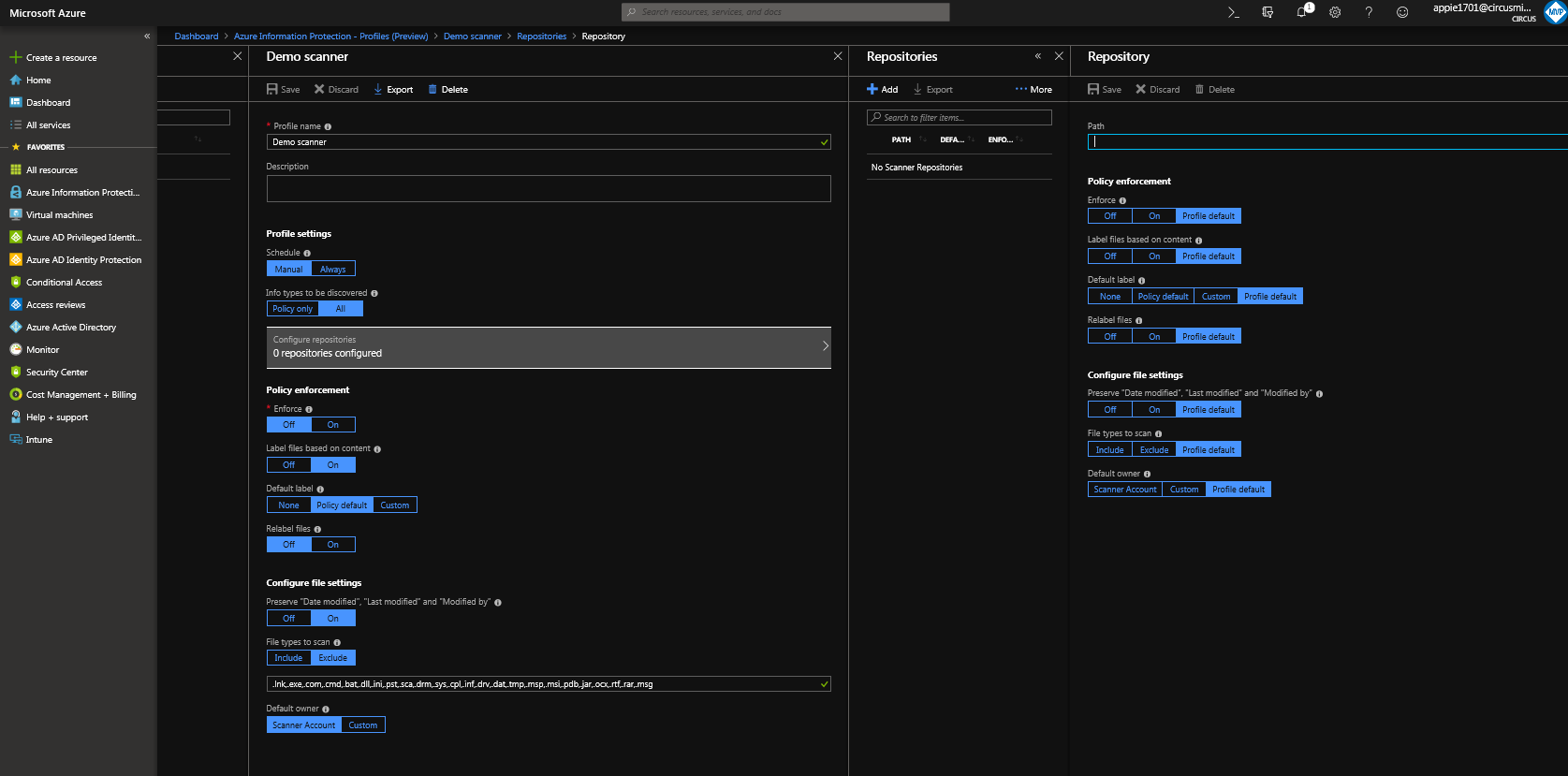Image resolution: width=1568 pixels, height=776 pixels.
Task: Select Custom for profile Default label
Action: pos(394,505)
